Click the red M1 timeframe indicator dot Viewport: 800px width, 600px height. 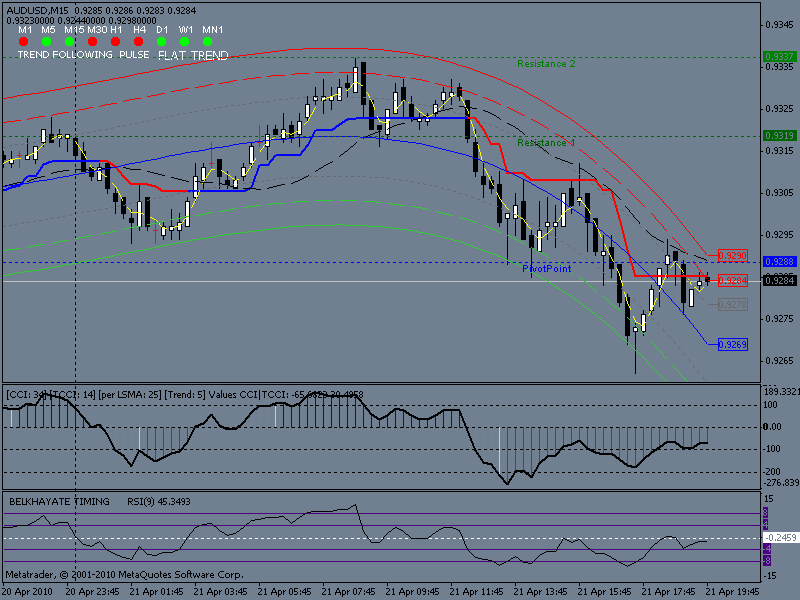pyautogui.click(x=23, y=42)
